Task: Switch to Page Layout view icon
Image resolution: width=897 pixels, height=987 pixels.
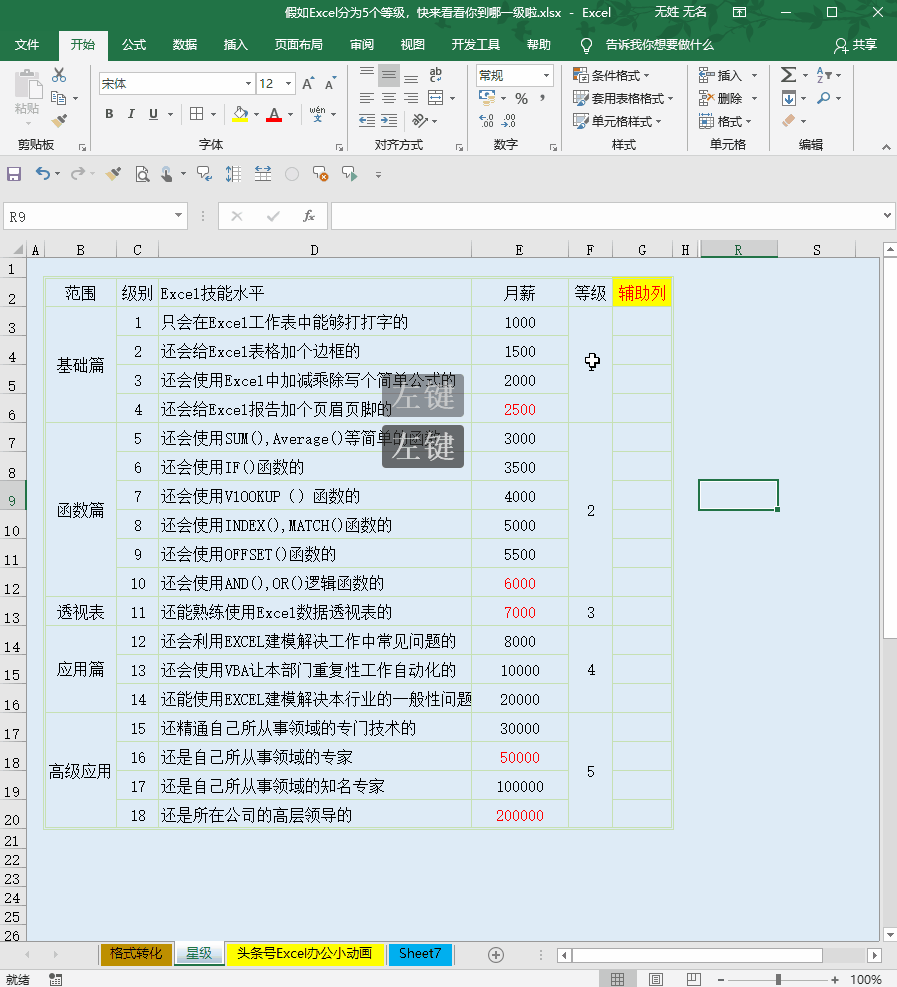Action: (656, 979)
